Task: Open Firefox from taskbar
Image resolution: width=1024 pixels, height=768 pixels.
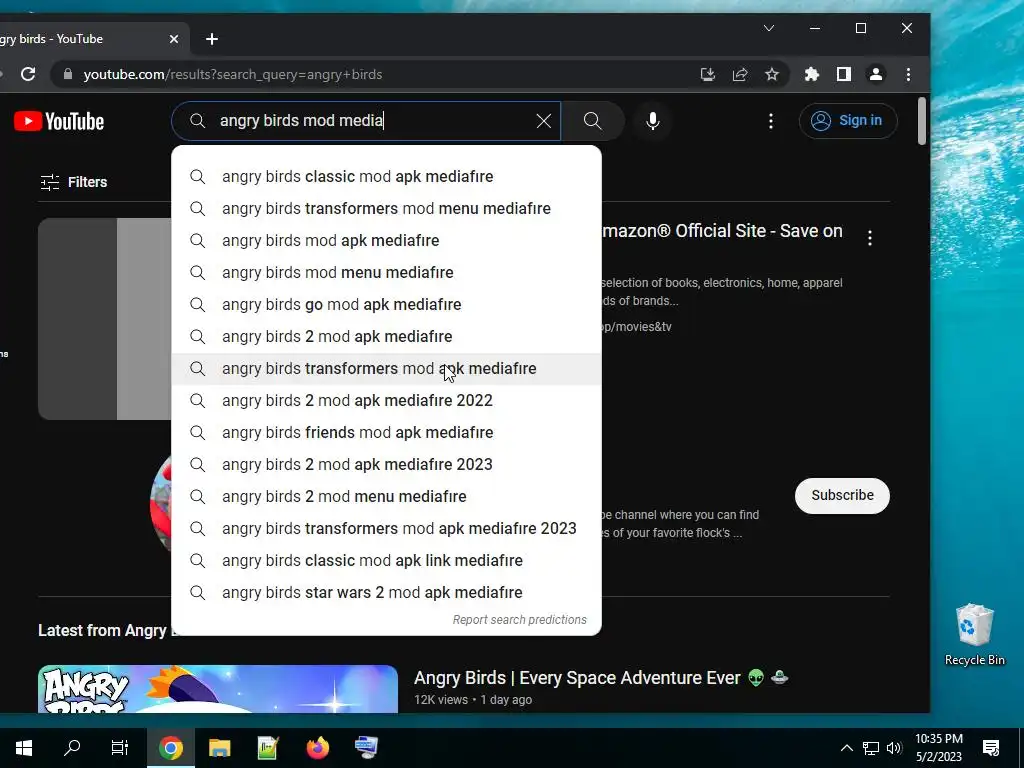Action: pos(317,748)
